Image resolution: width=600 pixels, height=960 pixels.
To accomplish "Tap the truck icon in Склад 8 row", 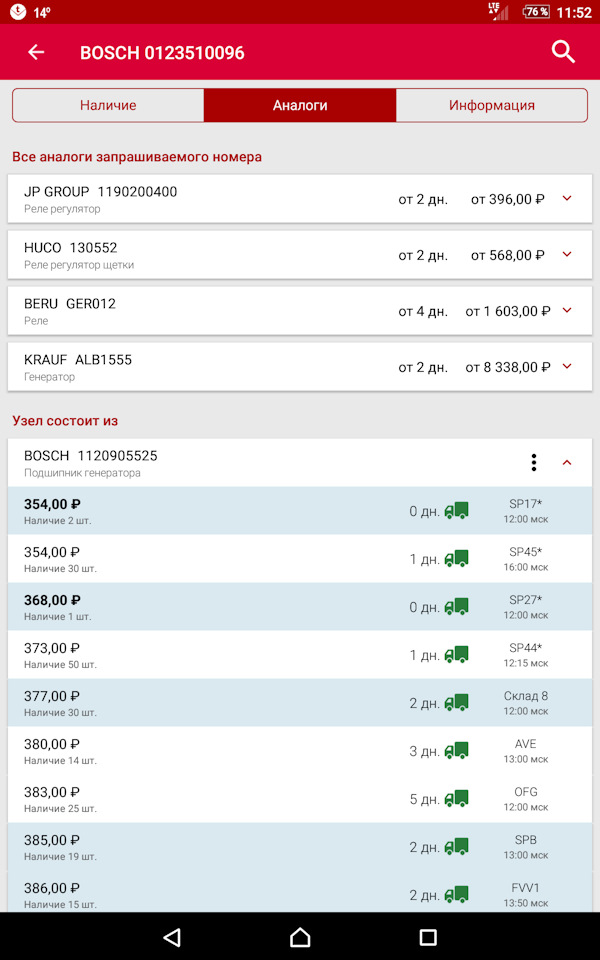I will pyautogui.click(x=456, y=703).
